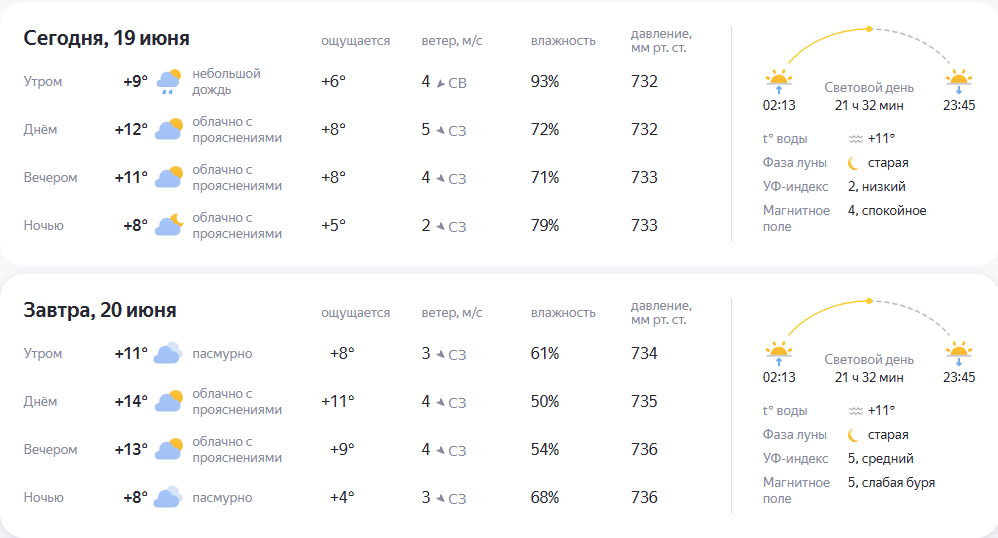Click the sun position dot on today's arc

[869, 29]
